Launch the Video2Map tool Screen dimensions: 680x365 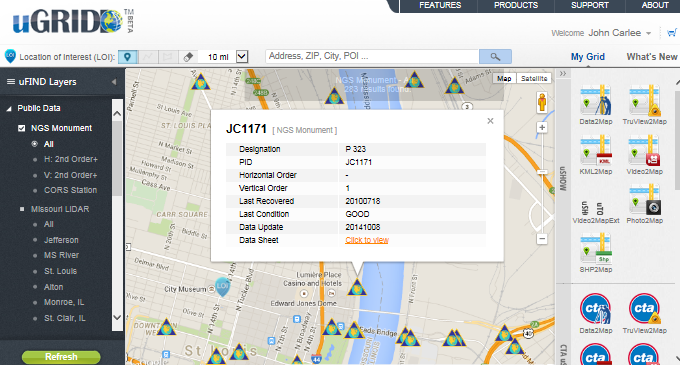644,155
